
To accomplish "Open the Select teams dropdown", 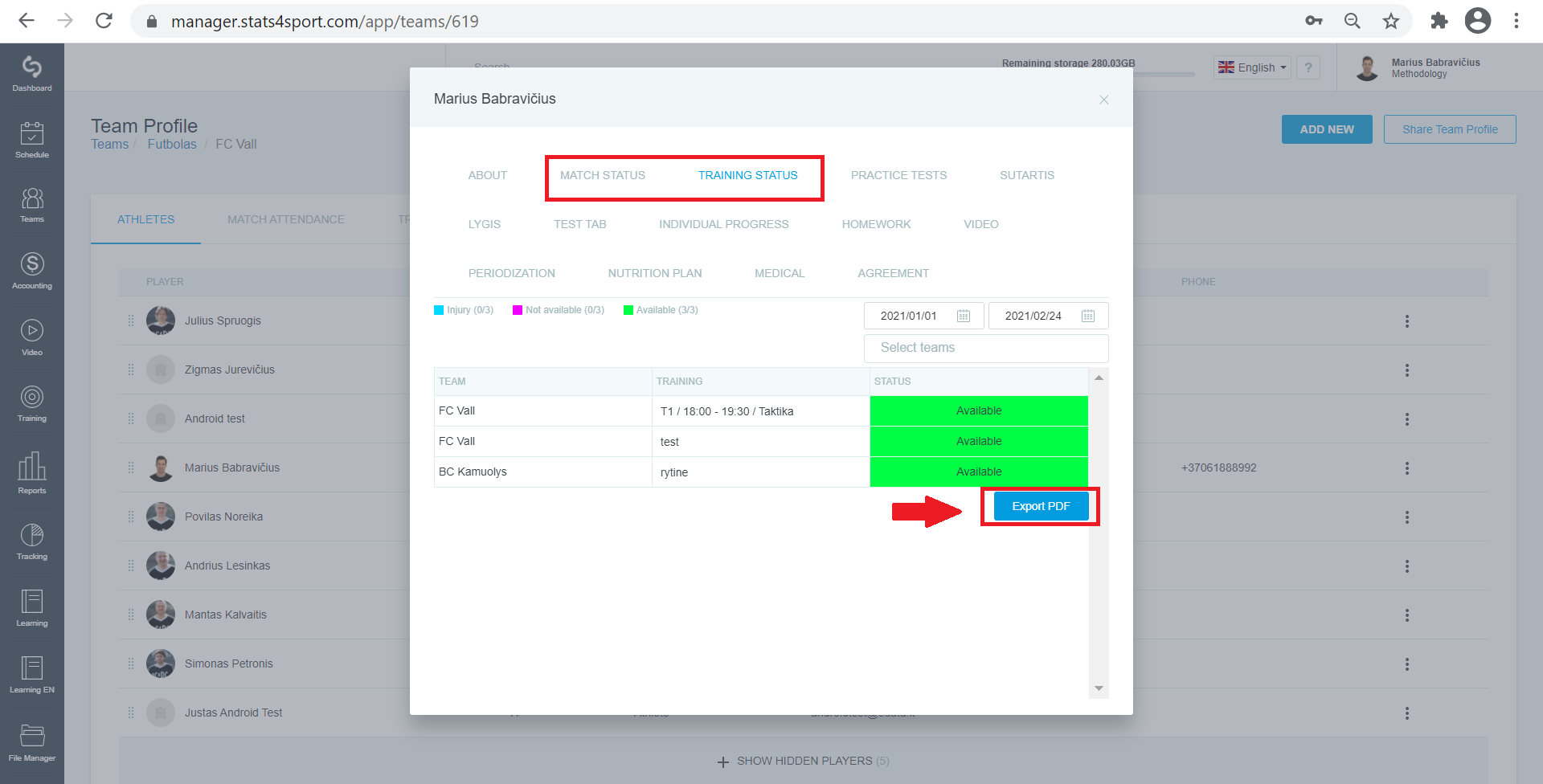I will click(x=986, y=348).
